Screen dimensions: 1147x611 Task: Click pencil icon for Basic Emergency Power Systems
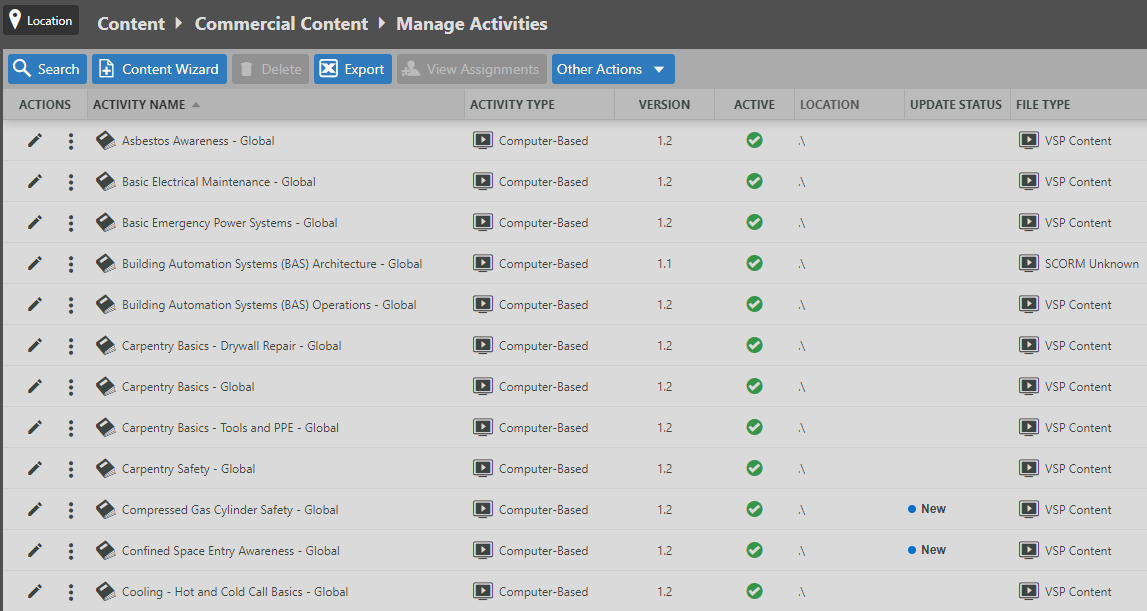click(34, 222)
